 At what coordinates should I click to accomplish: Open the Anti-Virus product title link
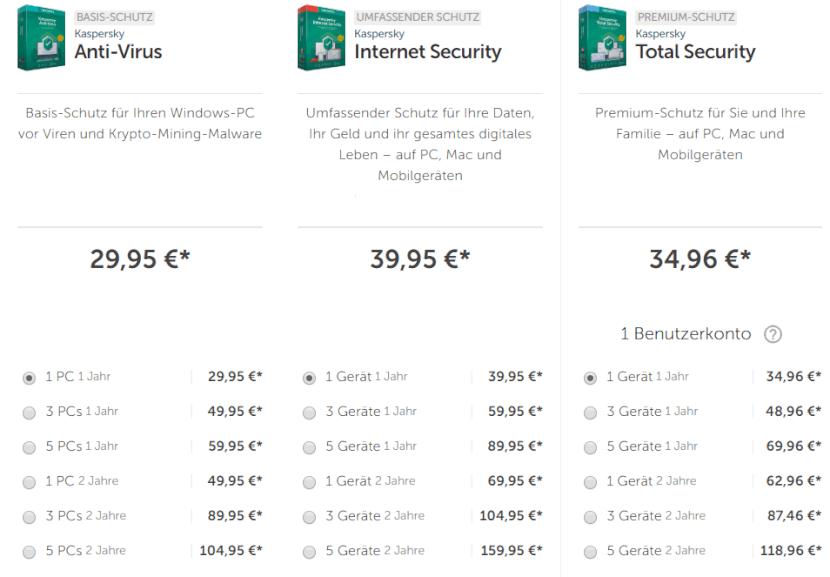[x=118, y=52]
